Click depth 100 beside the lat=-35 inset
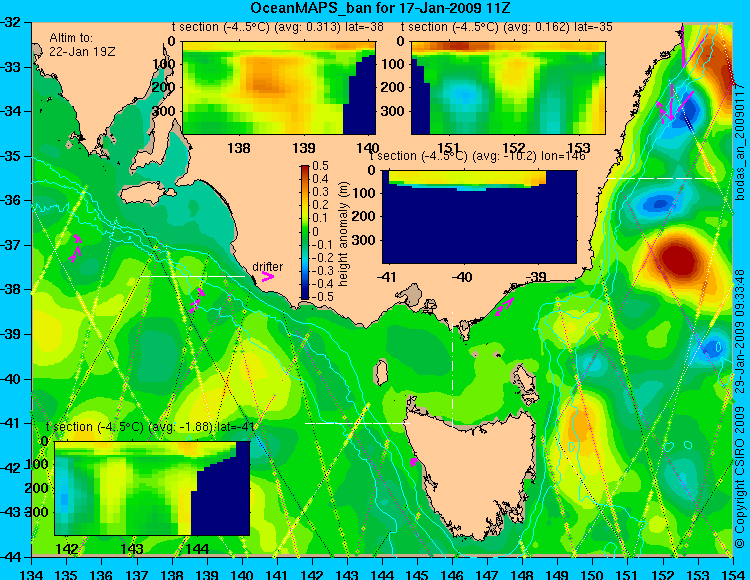This screenshot has width=750, height=580. tap(395, 64)
